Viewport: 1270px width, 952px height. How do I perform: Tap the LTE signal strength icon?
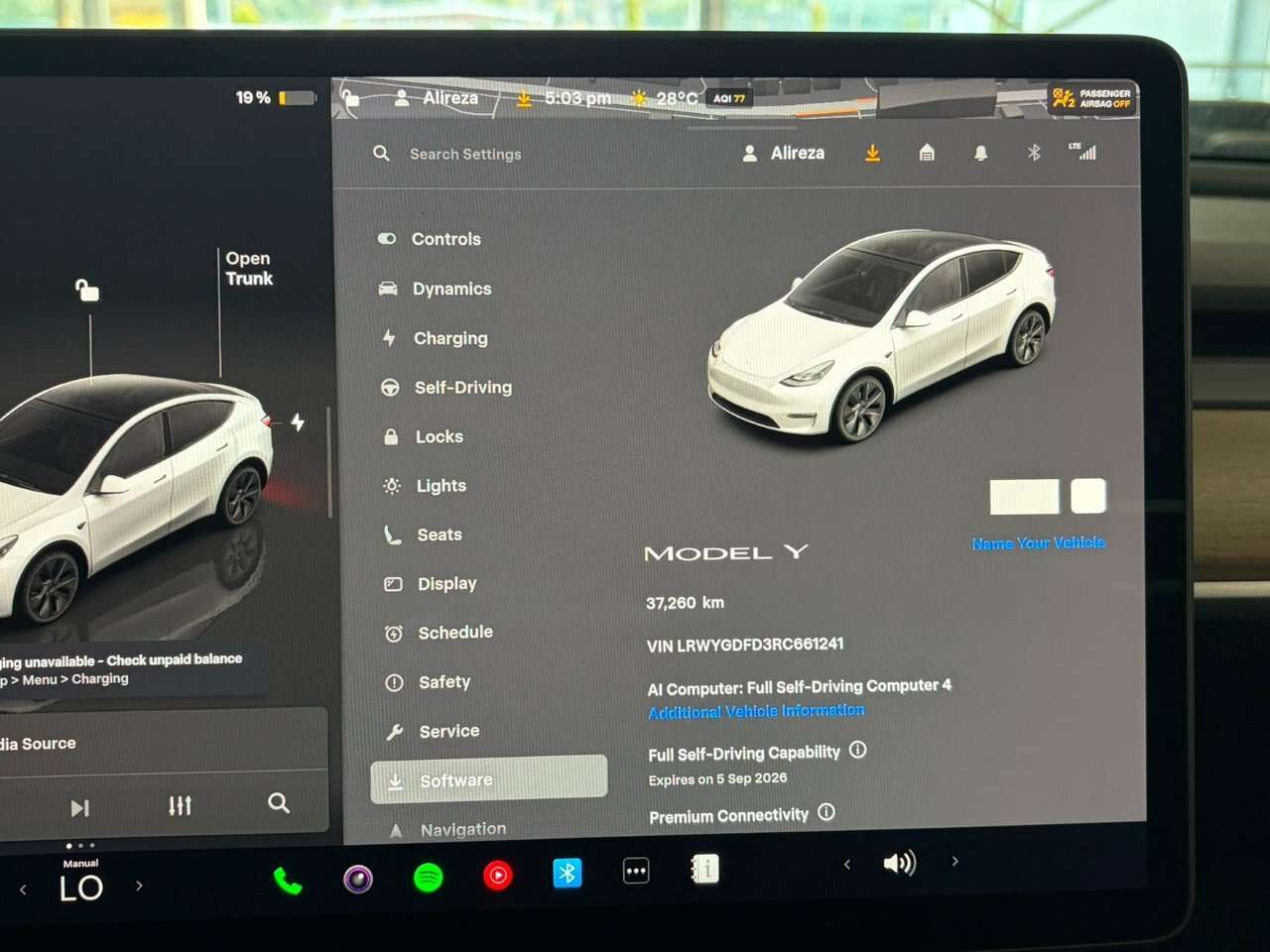click(1083, 151)
